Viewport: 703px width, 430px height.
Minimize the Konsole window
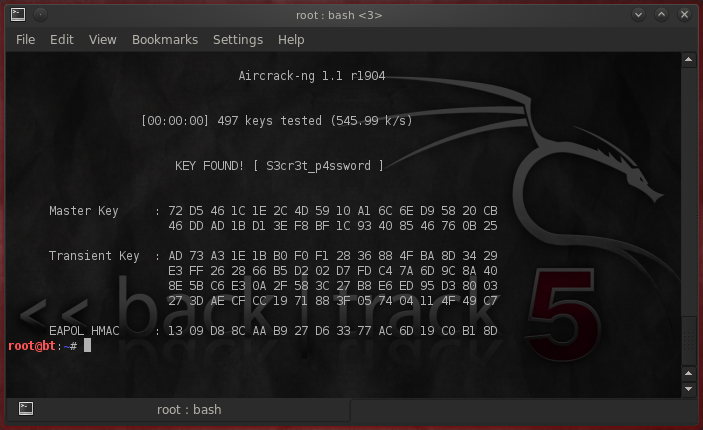pyautogui.click(x=639, y=15)
